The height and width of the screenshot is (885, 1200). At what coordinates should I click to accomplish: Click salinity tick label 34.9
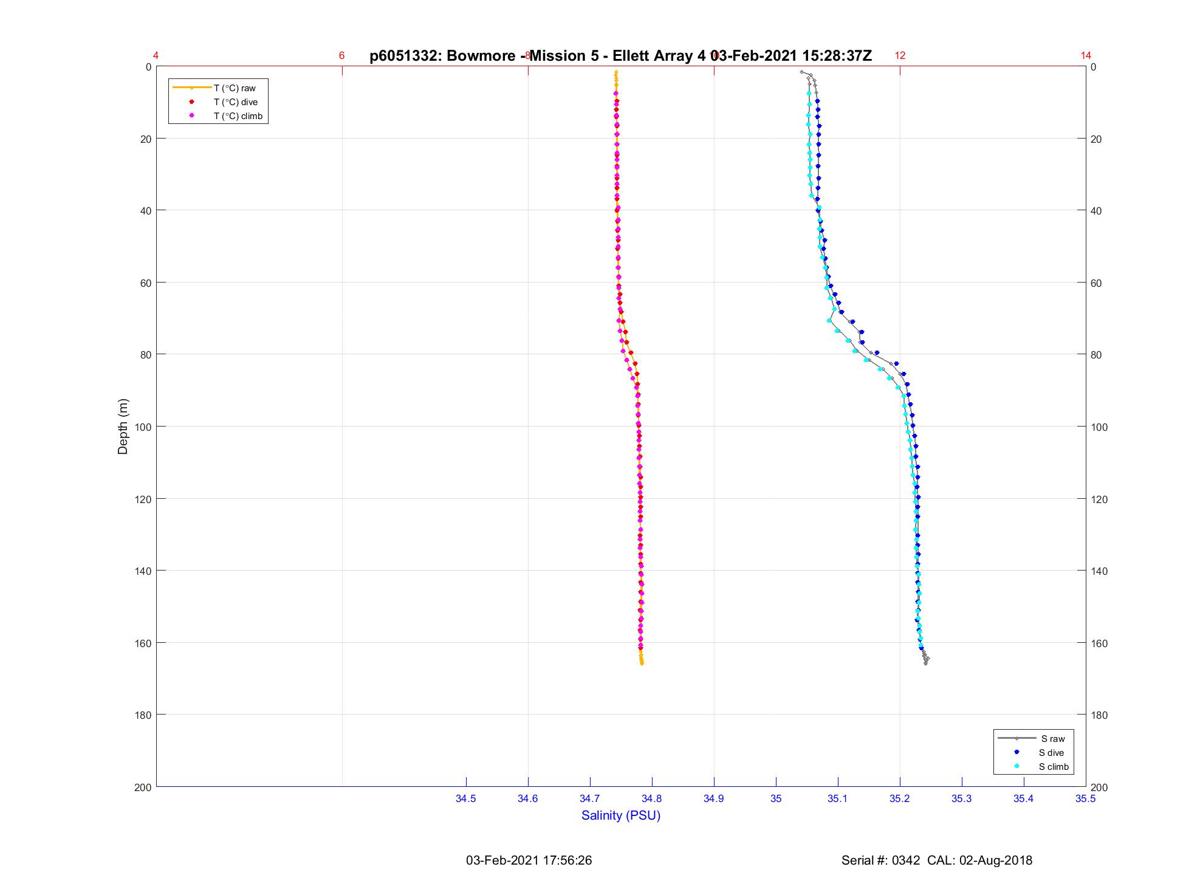point(714,799)
